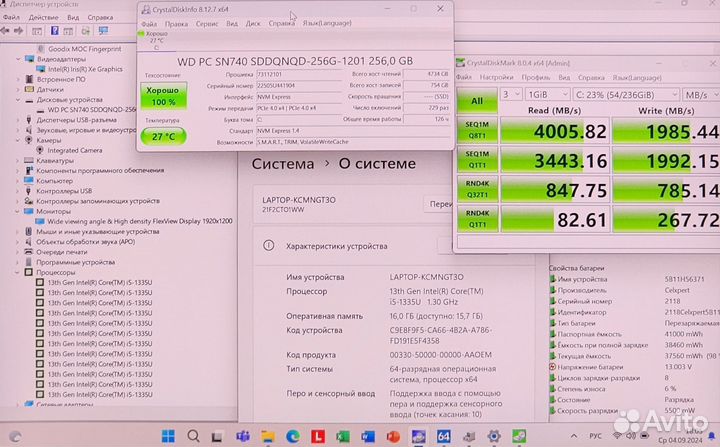Click Система breadcrumb link in Settings
720x447 pixels.
coord(283,164)
